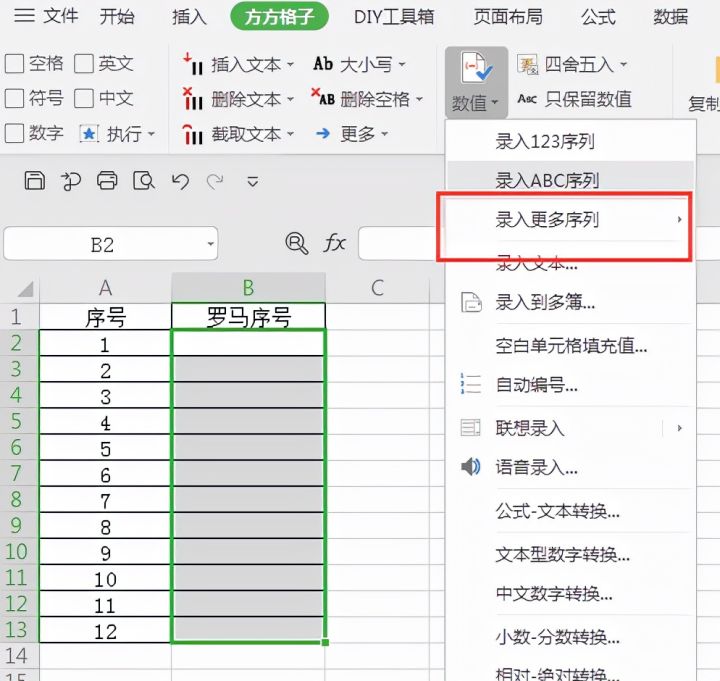Switch to the DIY工具箱 tab

tap(394, 17)
